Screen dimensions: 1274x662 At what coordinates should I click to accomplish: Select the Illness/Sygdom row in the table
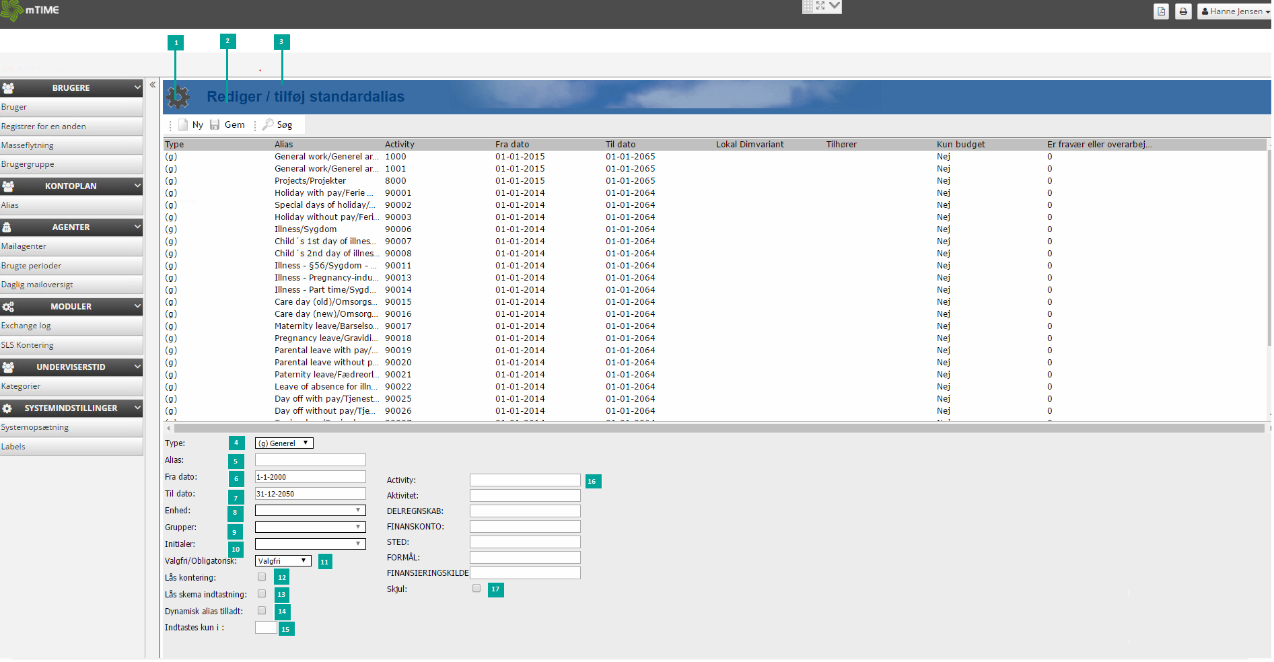(305, 229)
